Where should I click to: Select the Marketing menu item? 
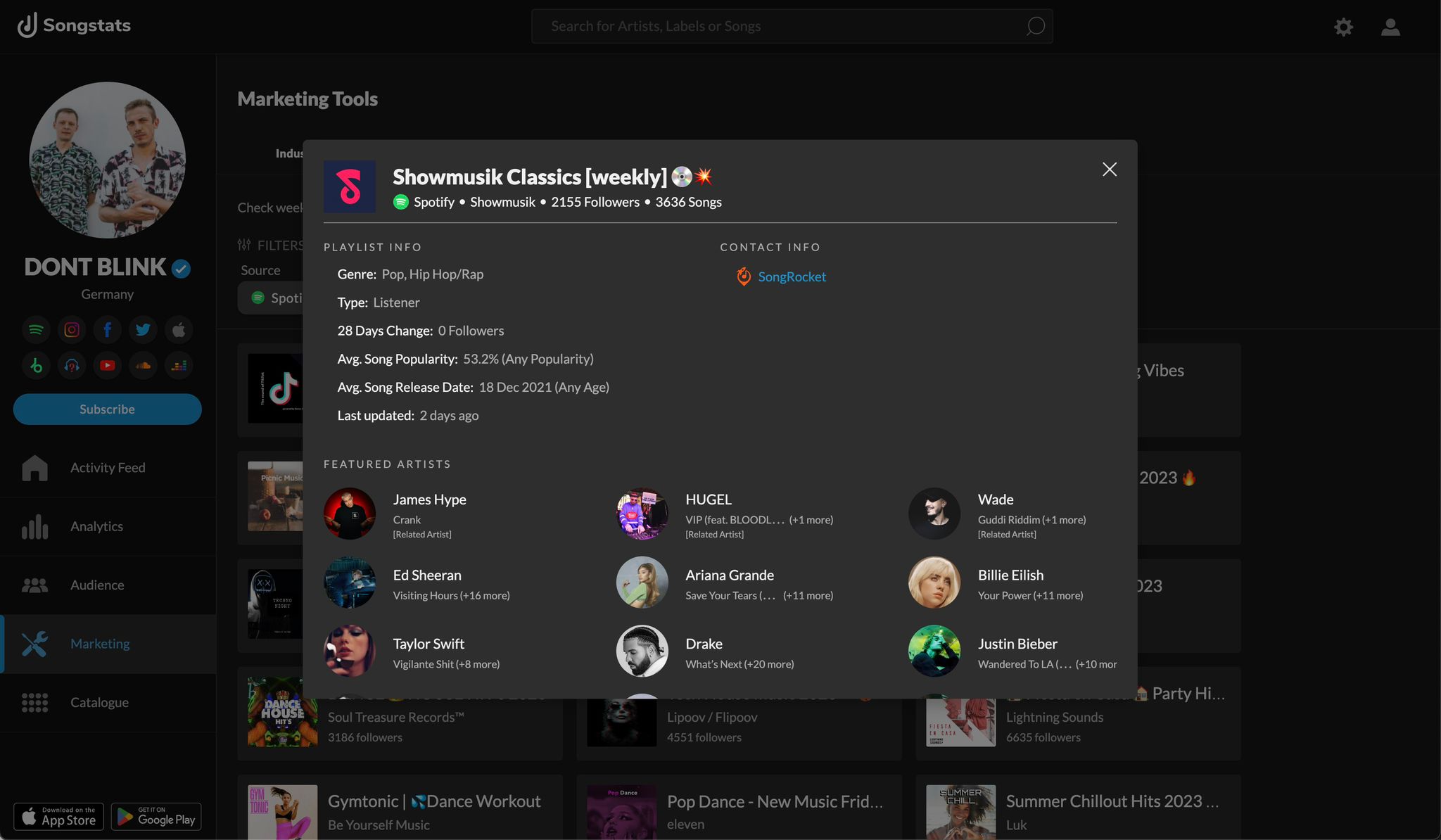click(108, 644)
